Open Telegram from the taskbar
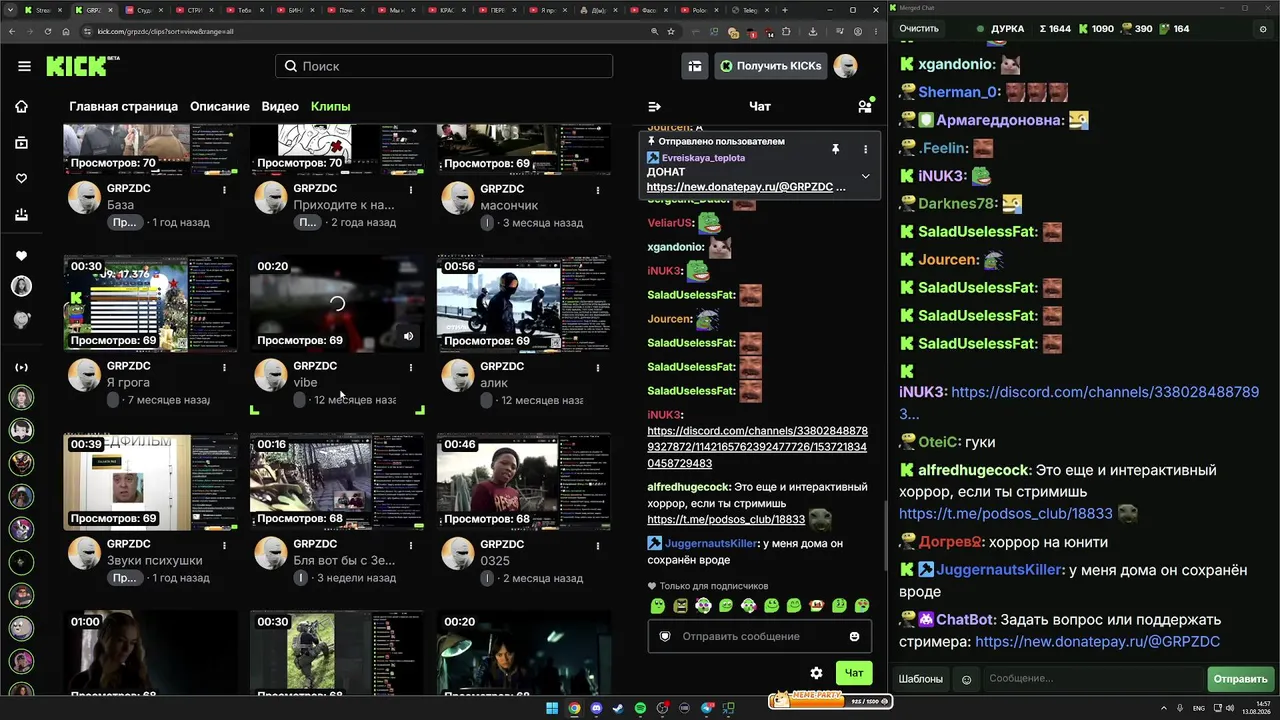The width and height of the screenshot is (1280, 720). (708, 708)
